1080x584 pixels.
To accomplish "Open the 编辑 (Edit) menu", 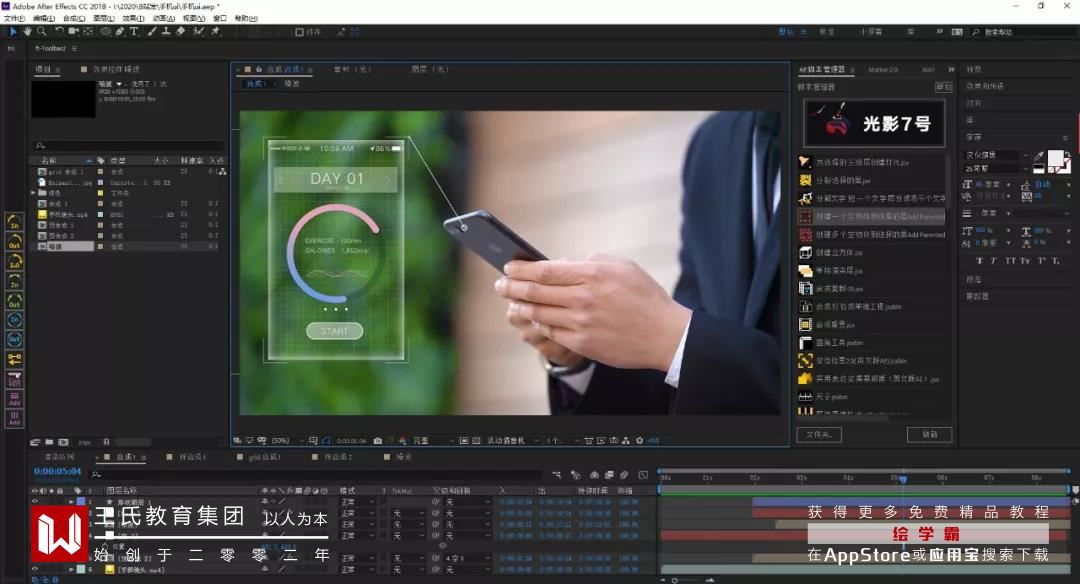I will pos(44,19).
